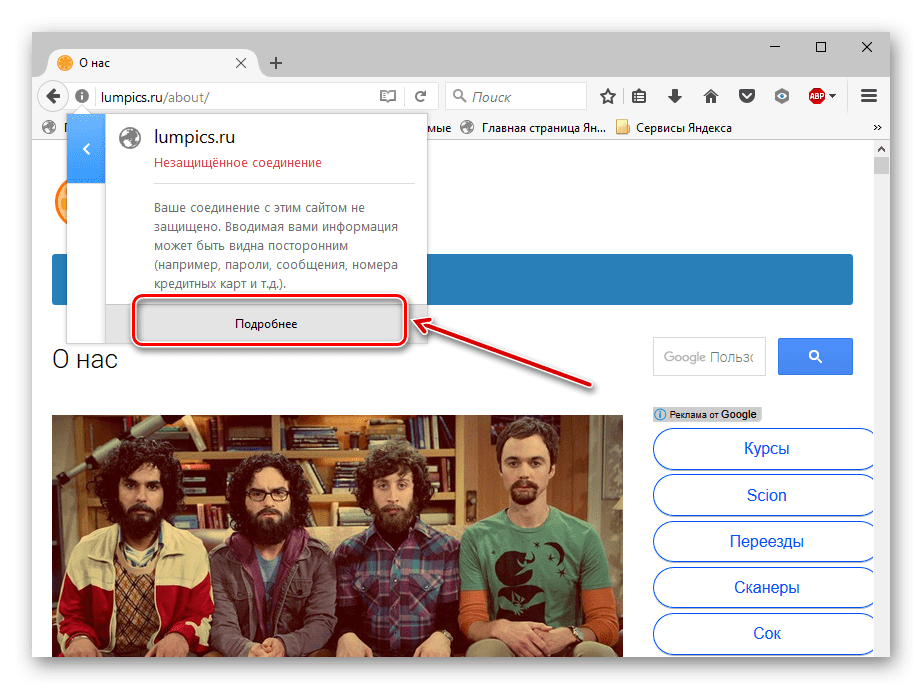Reload the page with the refresh icon

coord(420,96)
